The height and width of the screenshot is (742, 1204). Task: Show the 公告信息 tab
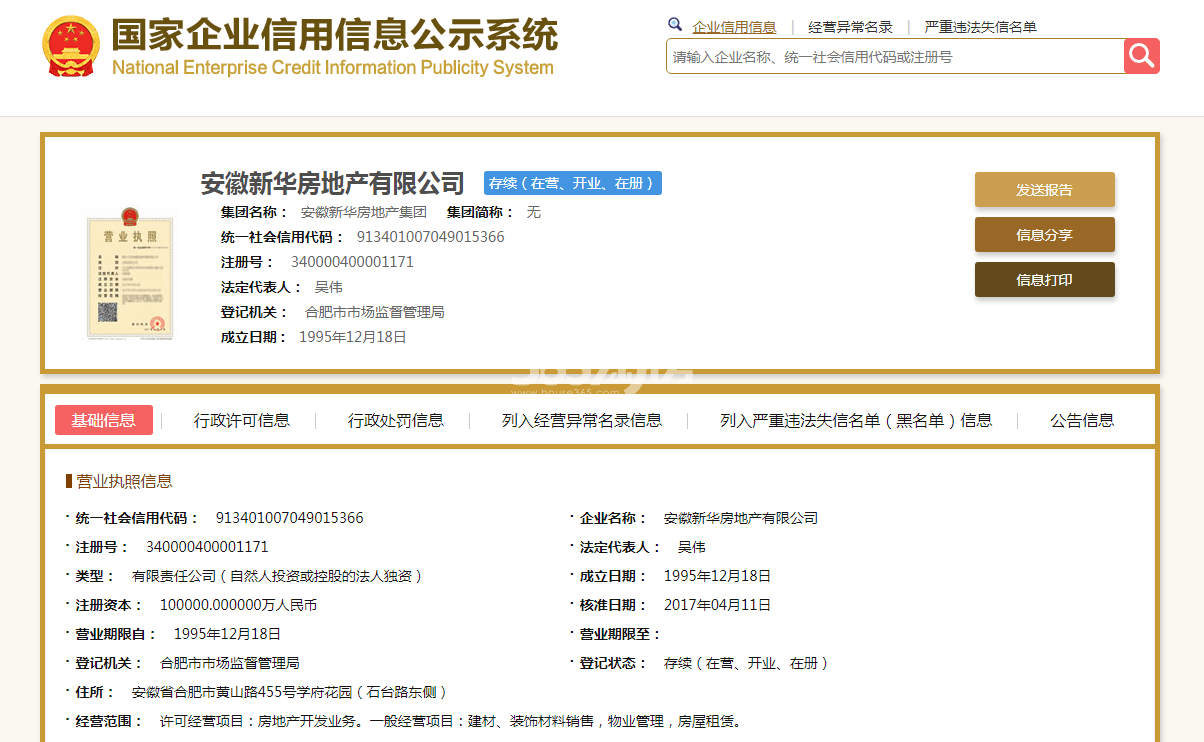[1082, 420]
